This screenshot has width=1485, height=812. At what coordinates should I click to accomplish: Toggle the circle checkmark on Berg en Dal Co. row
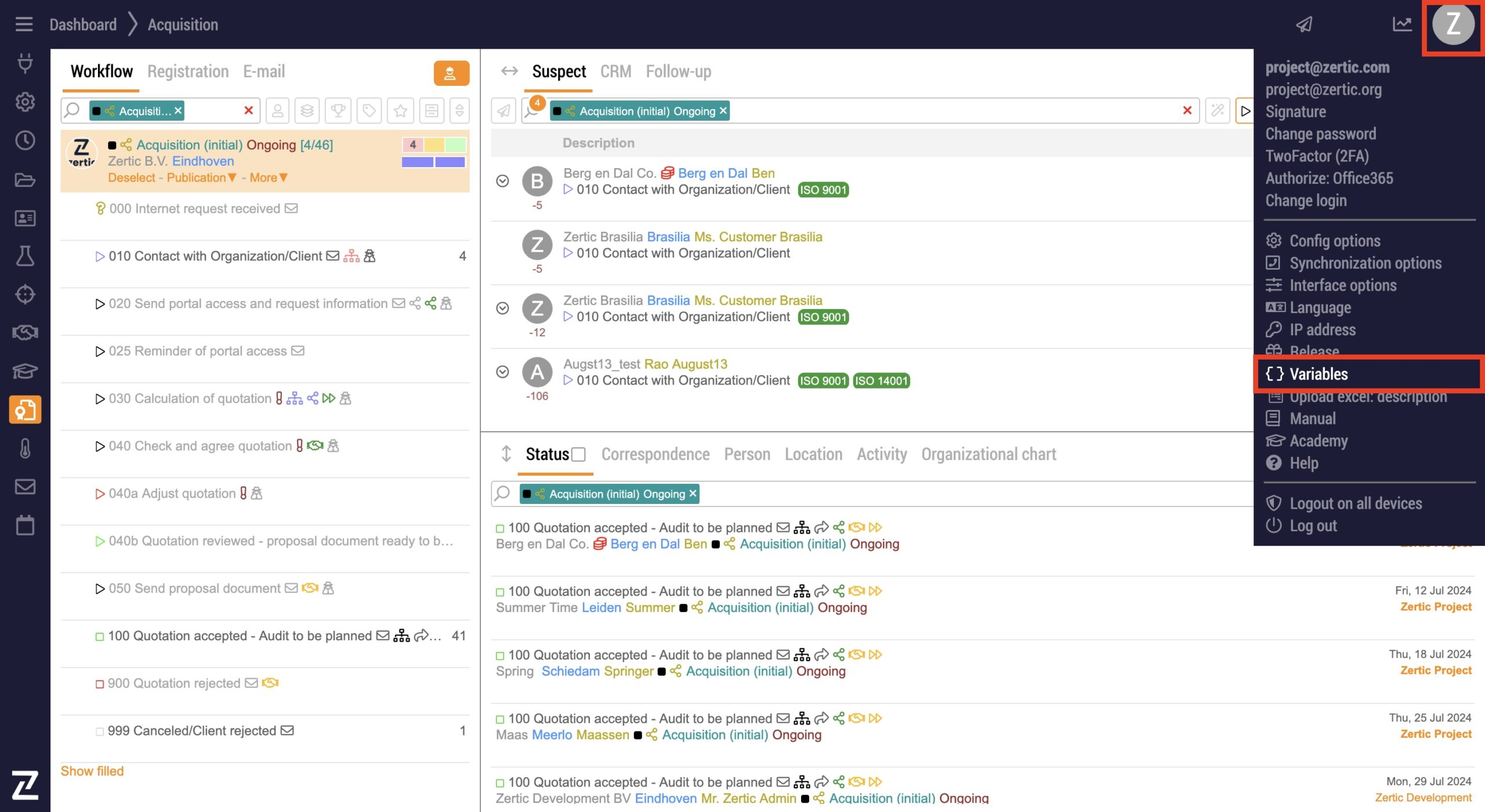coord(502,181)
